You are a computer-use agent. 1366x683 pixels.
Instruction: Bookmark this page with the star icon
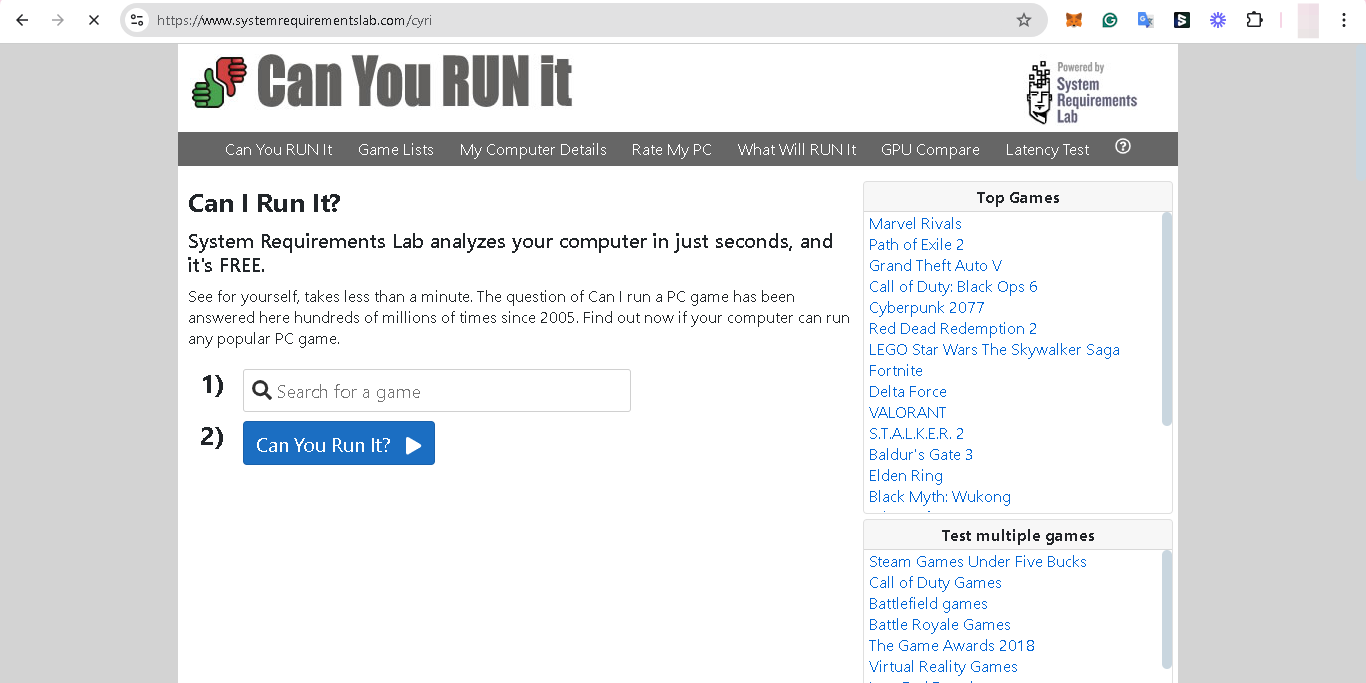(x=1024, y=20)
